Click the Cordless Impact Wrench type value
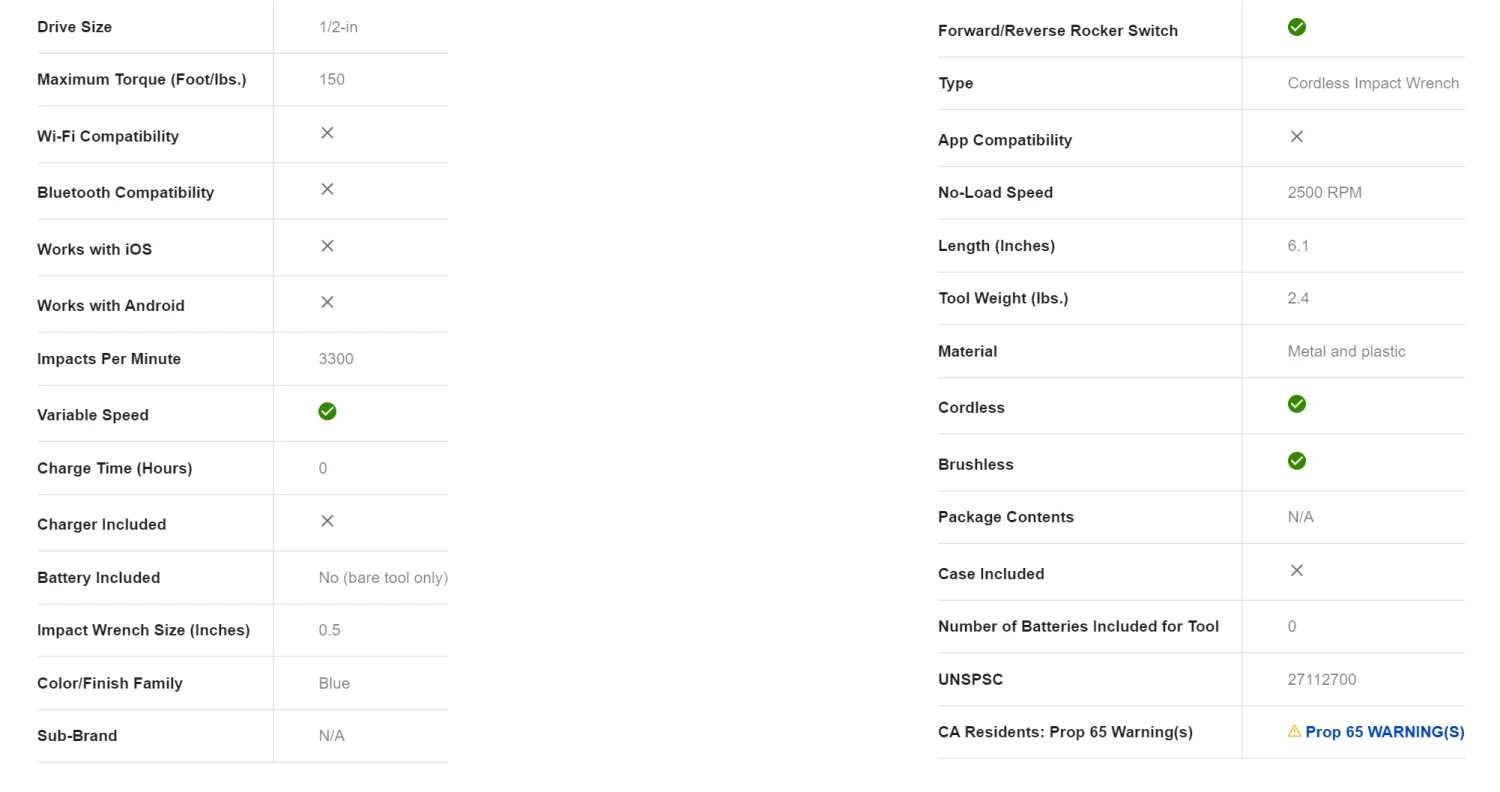The image size is (1500, 792). point(1373,83)
